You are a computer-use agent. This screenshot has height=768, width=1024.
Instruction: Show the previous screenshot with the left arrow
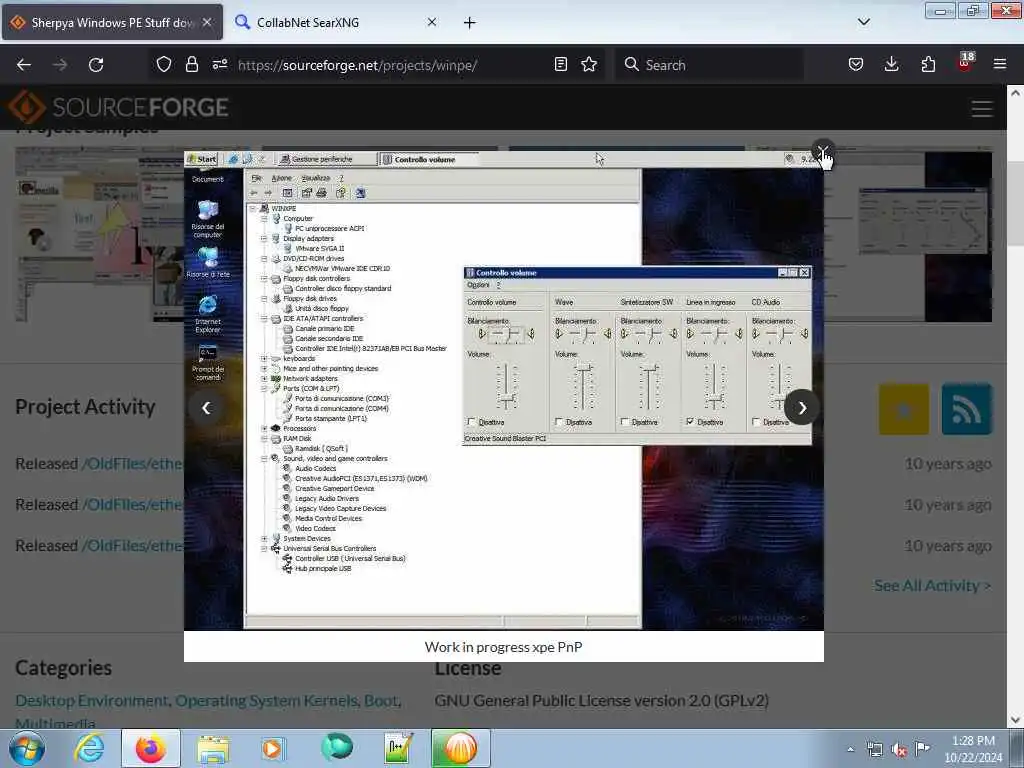(x=206, y=408)
